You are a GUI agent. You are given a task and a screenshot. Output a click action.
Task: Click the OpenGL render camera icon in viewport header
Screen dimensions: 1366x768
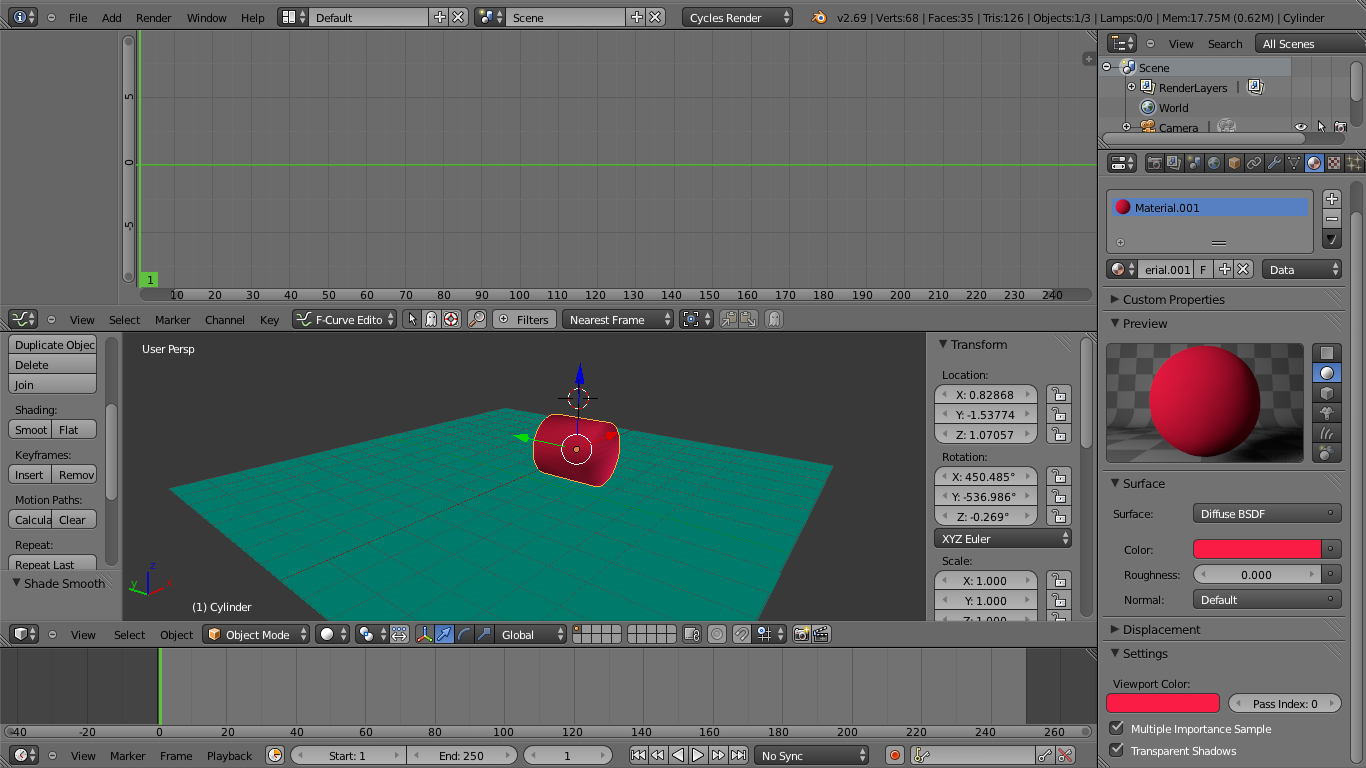click(803, 634)
